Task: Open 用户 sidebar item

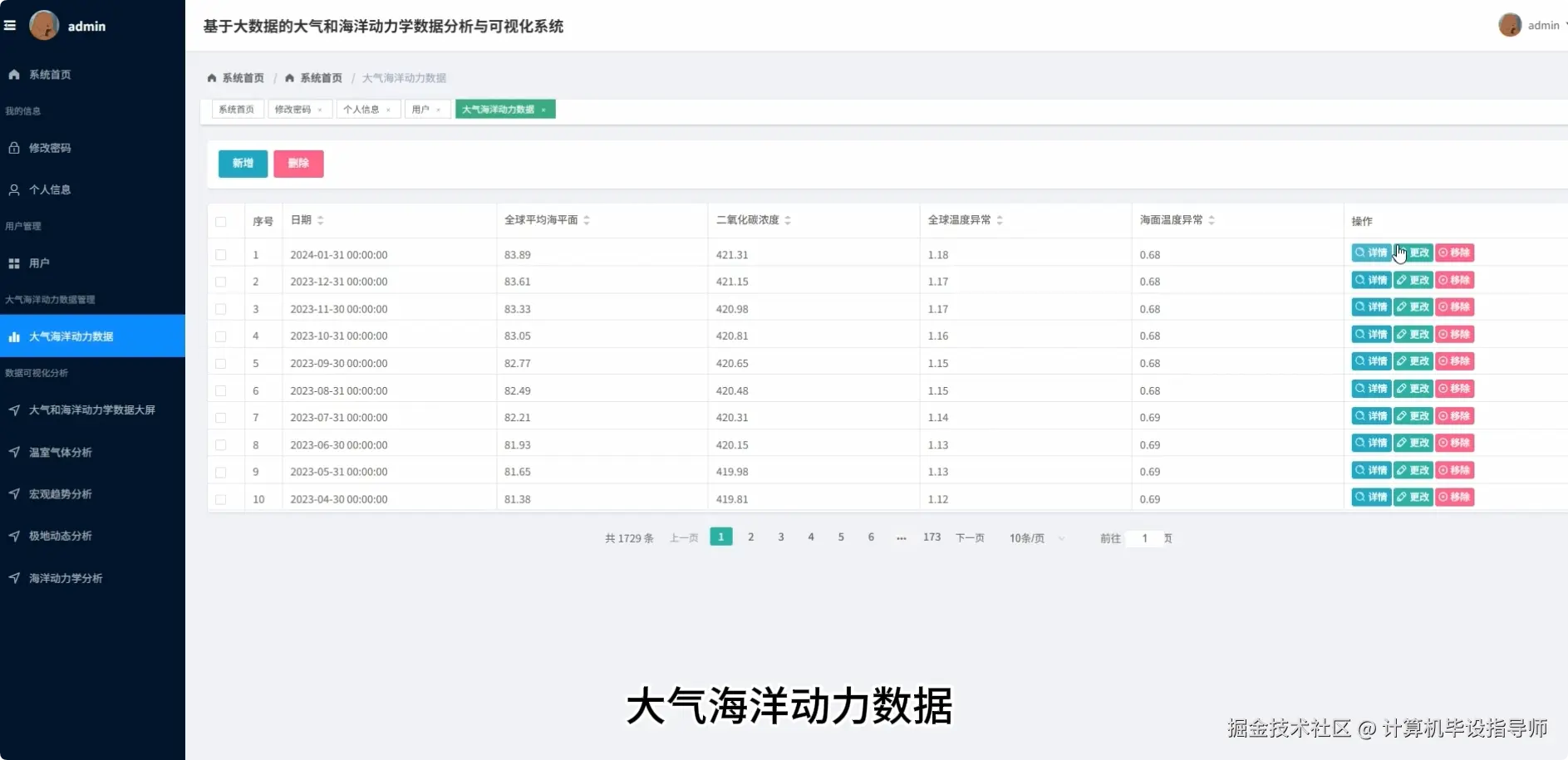Action: (x=92, y=263)
